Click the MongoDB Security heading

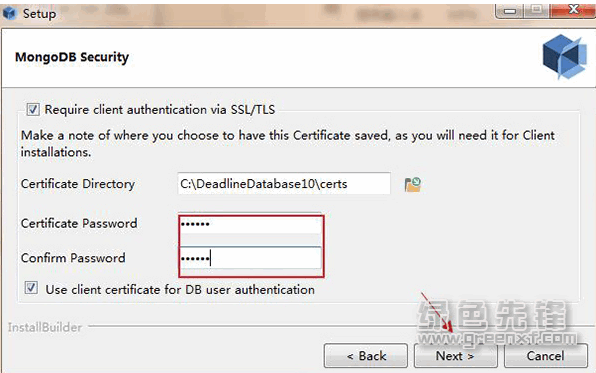point(72,57)
